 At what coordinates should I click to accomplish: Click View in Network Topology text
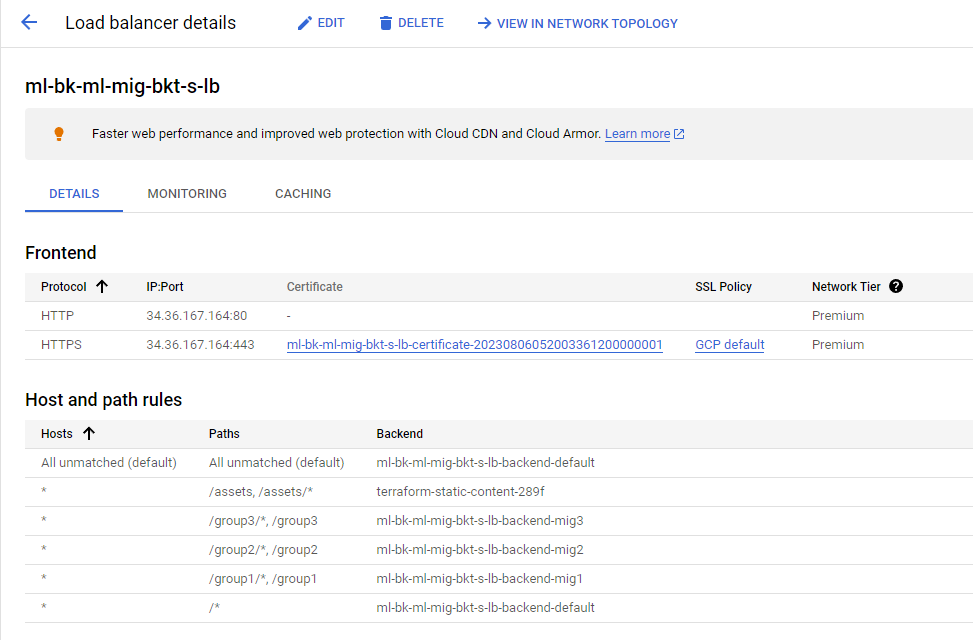(x=587, y=23)
